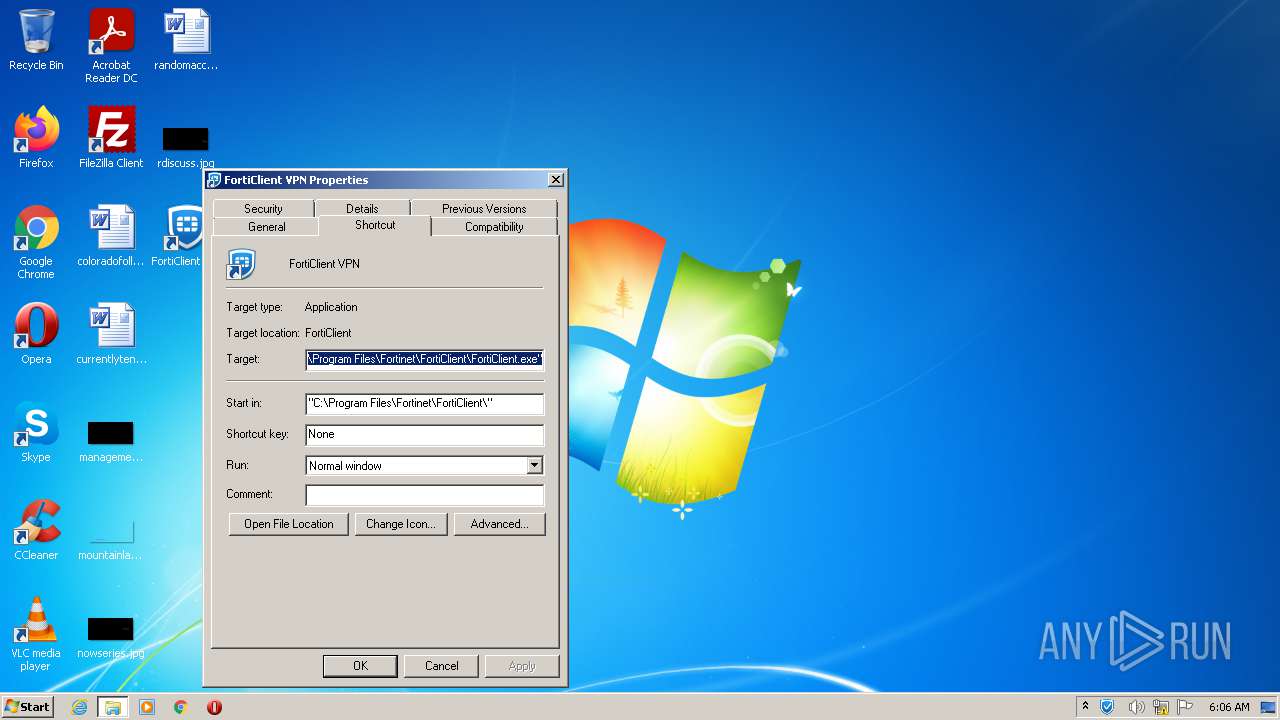Open the Start menu
This screenshot has height=720, width=1280.
pyautogui.click(x=27, y=707)
